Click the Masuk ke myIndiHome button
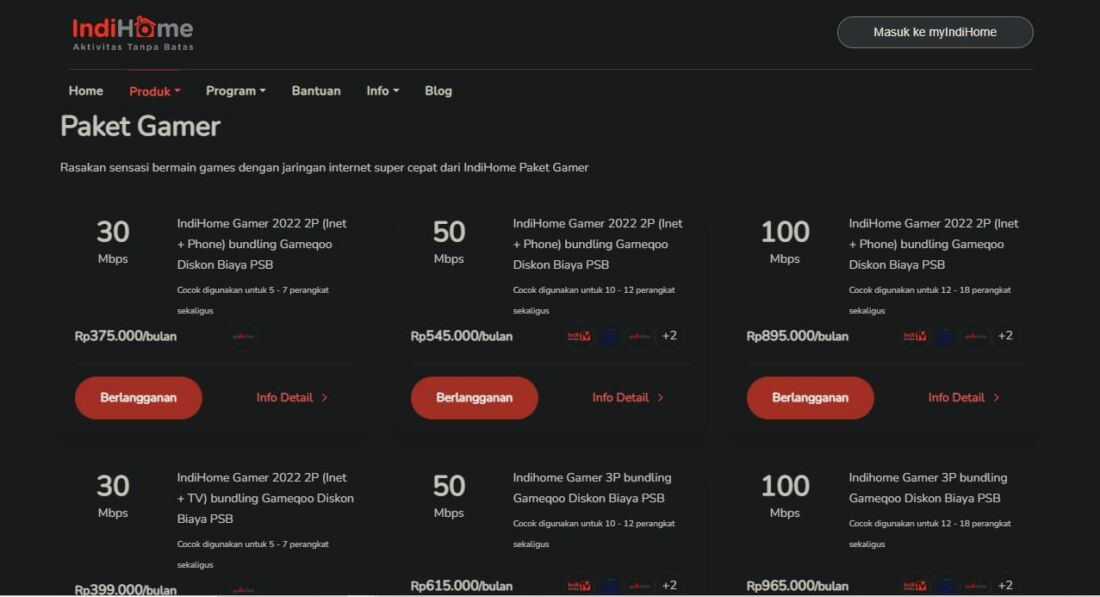Image resolution: width=1100 pixels, height=597 pixels. click(934, 32)
